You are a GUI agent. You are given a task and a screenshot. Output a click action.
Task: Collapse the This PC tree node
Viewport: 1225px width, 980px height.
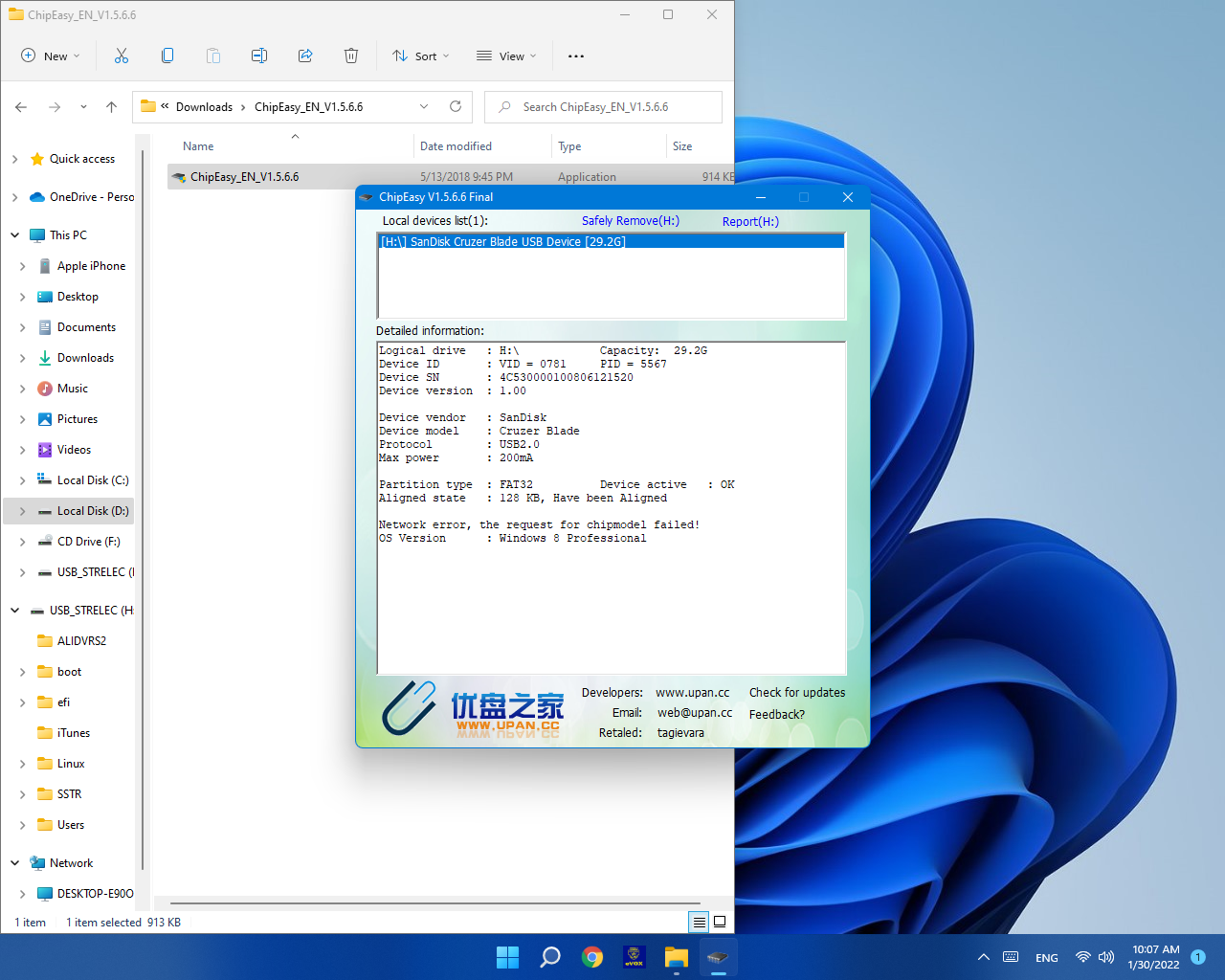[x=14, y=235]
